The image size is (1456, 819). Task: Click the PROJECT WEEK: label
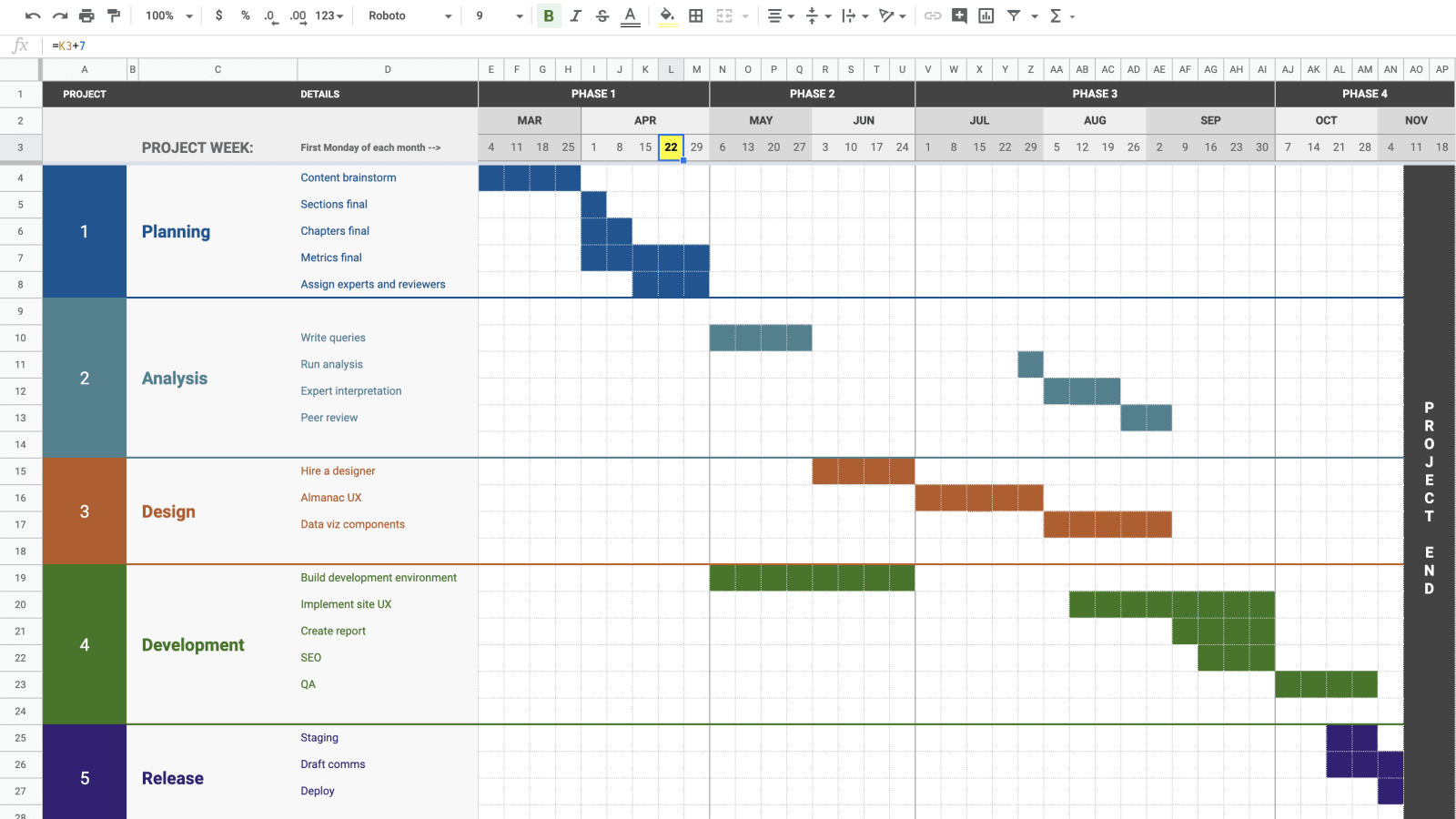point(197,147)
